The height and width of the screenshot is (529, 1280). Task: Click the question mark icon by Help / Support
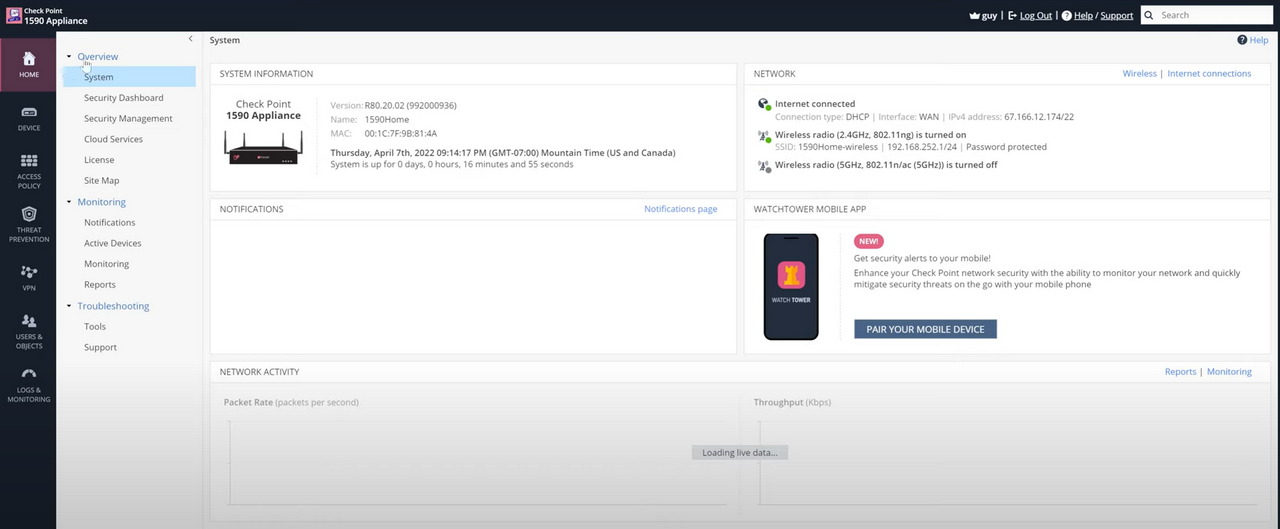point(1066,15)
